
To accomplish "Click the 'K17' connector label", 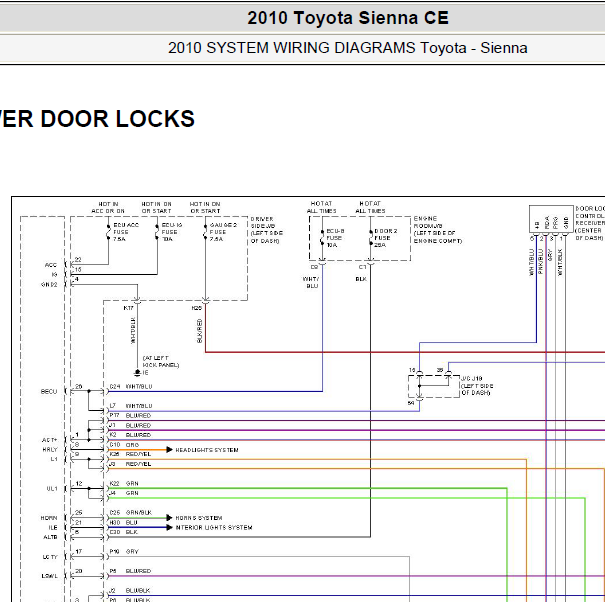I will [128, 308].
